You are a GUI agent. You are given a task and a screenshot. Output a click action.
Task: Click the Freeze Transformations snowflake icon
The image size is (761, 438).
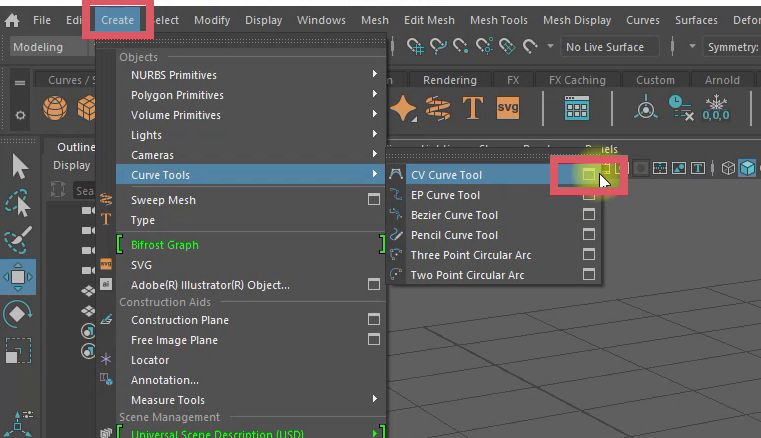716,108
